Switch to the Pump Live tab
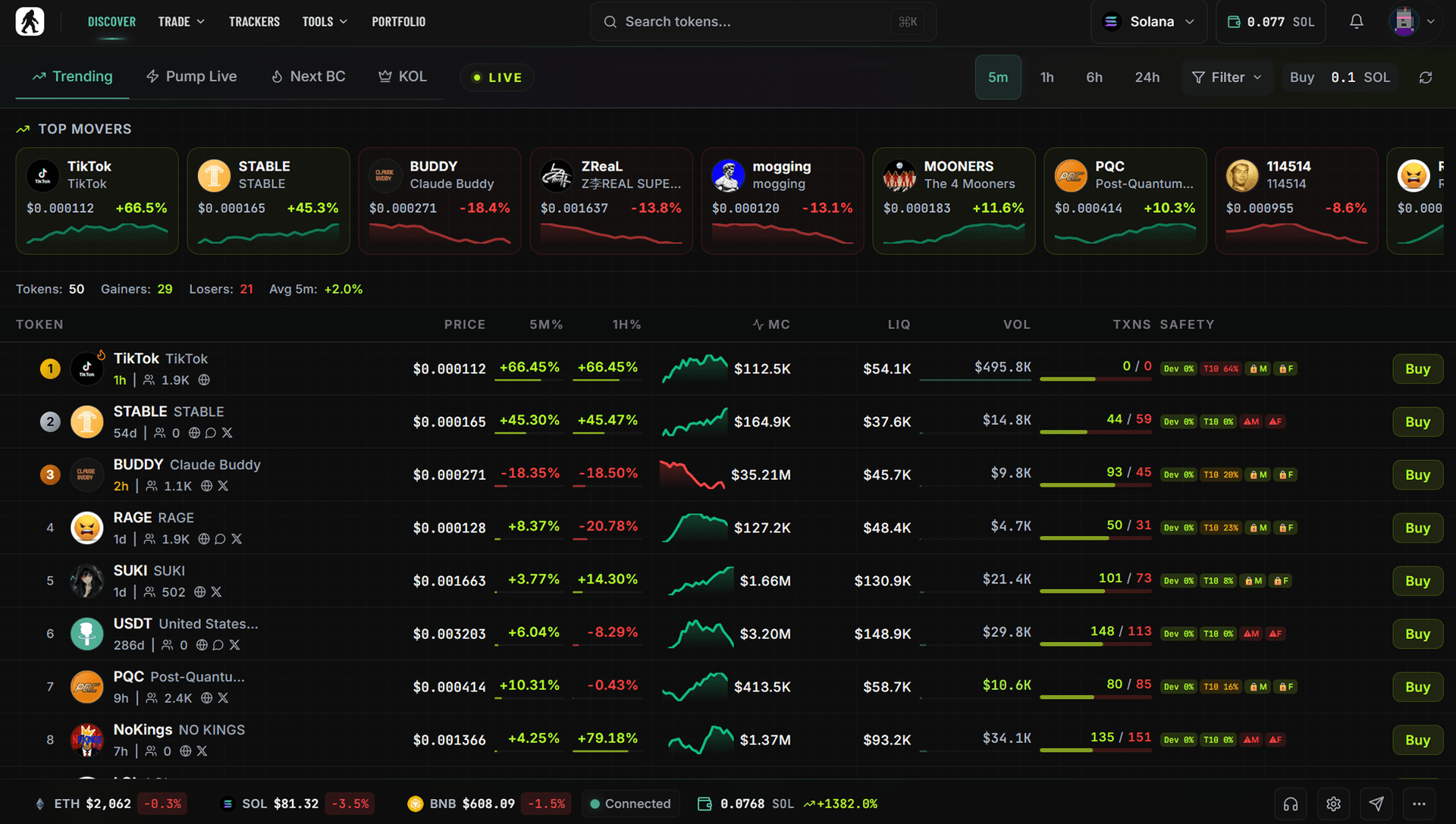 pyautogui.click(x=192, y=77)
